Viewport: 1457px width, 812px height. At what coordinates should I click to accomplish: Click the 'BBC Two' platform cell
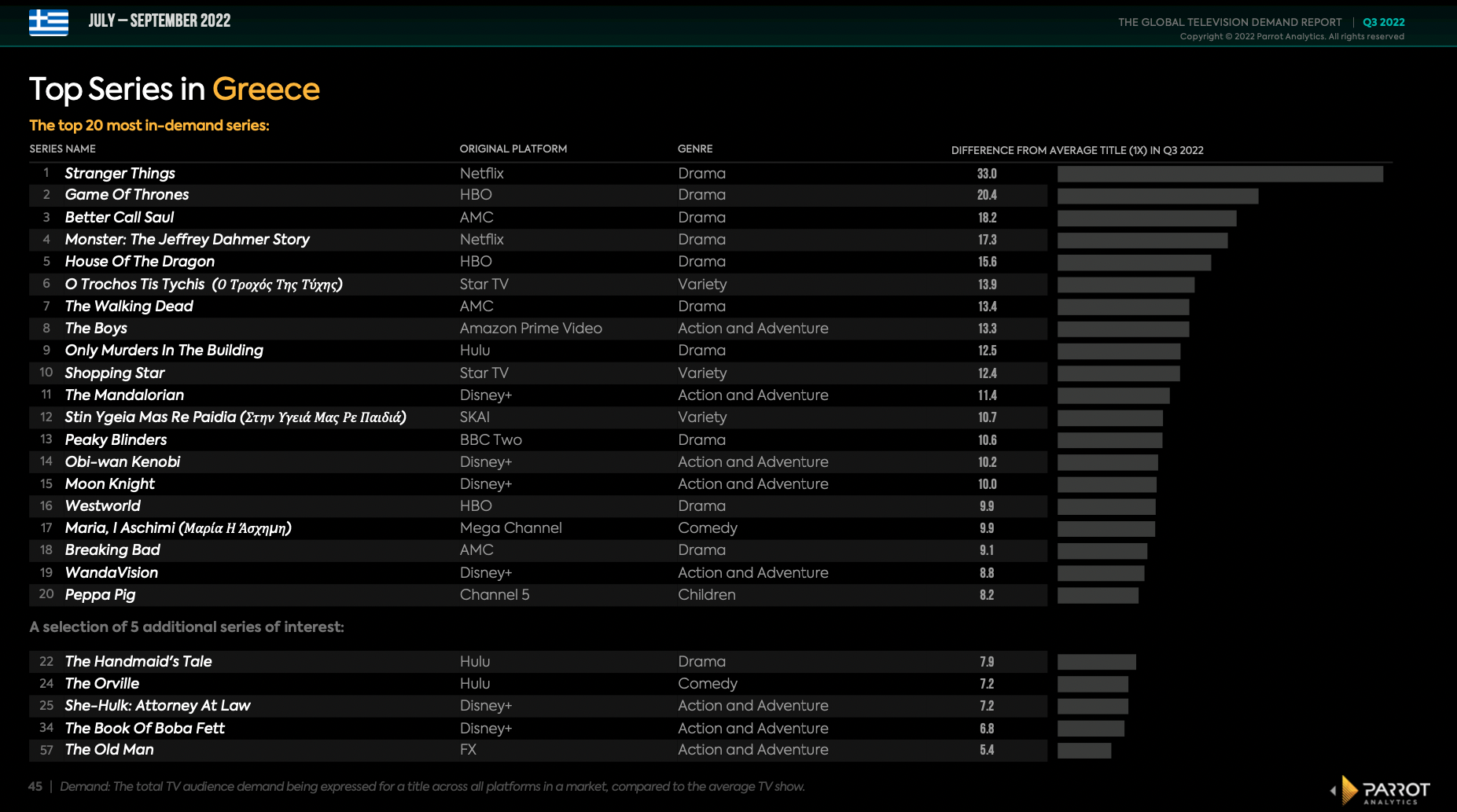click(x=491, y=439)
